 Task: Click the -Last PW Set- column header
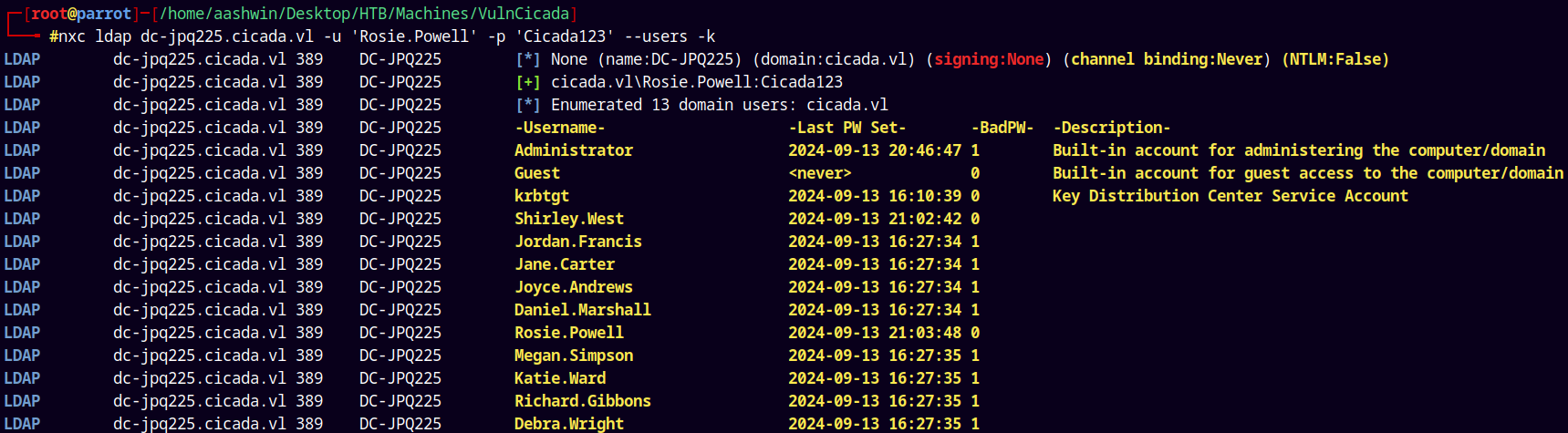pyautogui.click(x=847, y=128)
